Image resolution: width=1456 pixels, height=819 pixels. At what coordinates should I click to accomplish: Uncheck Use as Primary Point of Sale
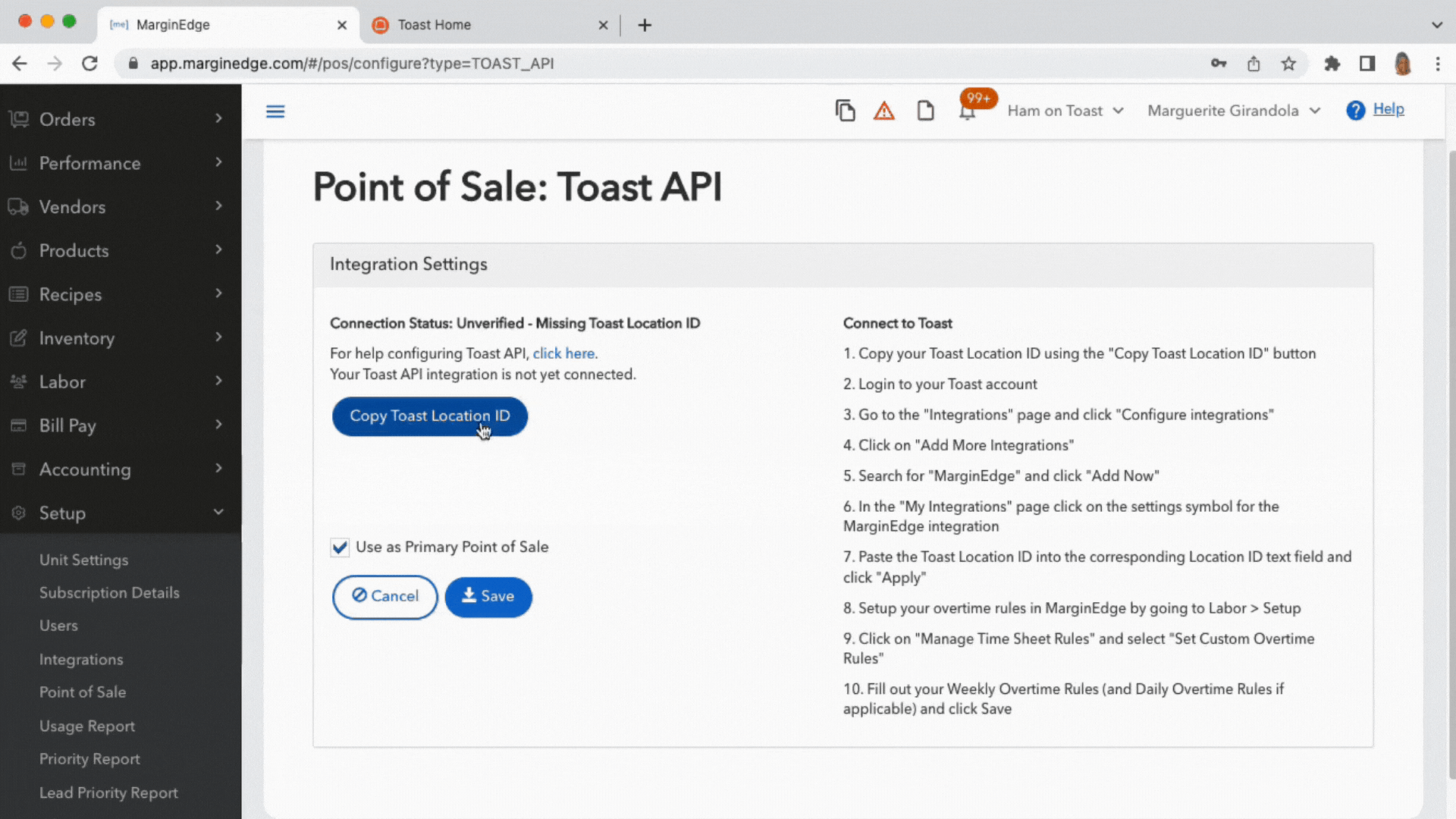(340, 548)
